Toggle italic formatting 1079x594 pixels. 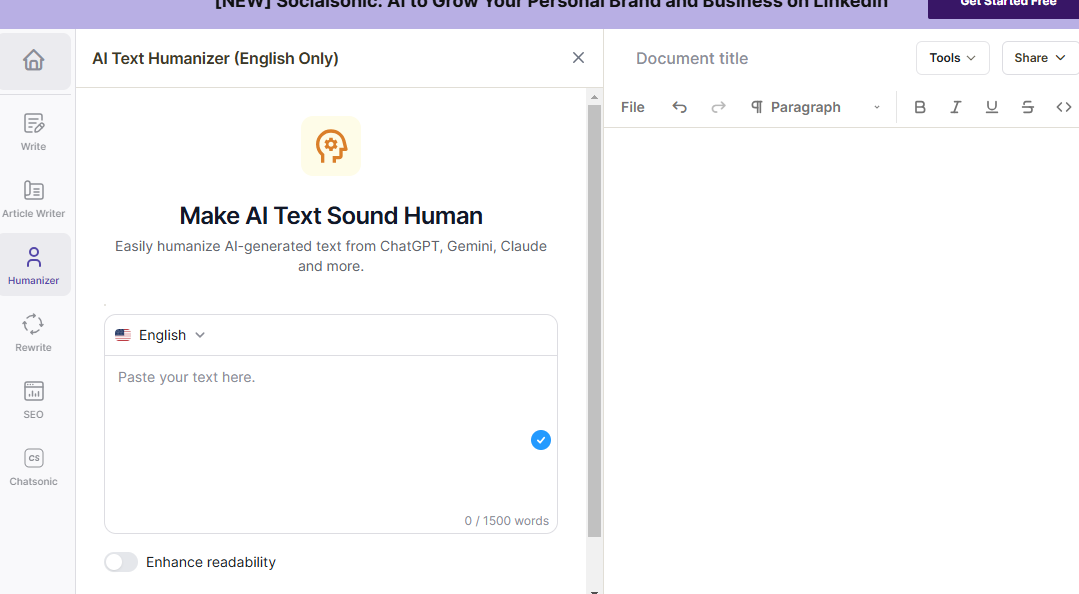[x=955, y=107]
